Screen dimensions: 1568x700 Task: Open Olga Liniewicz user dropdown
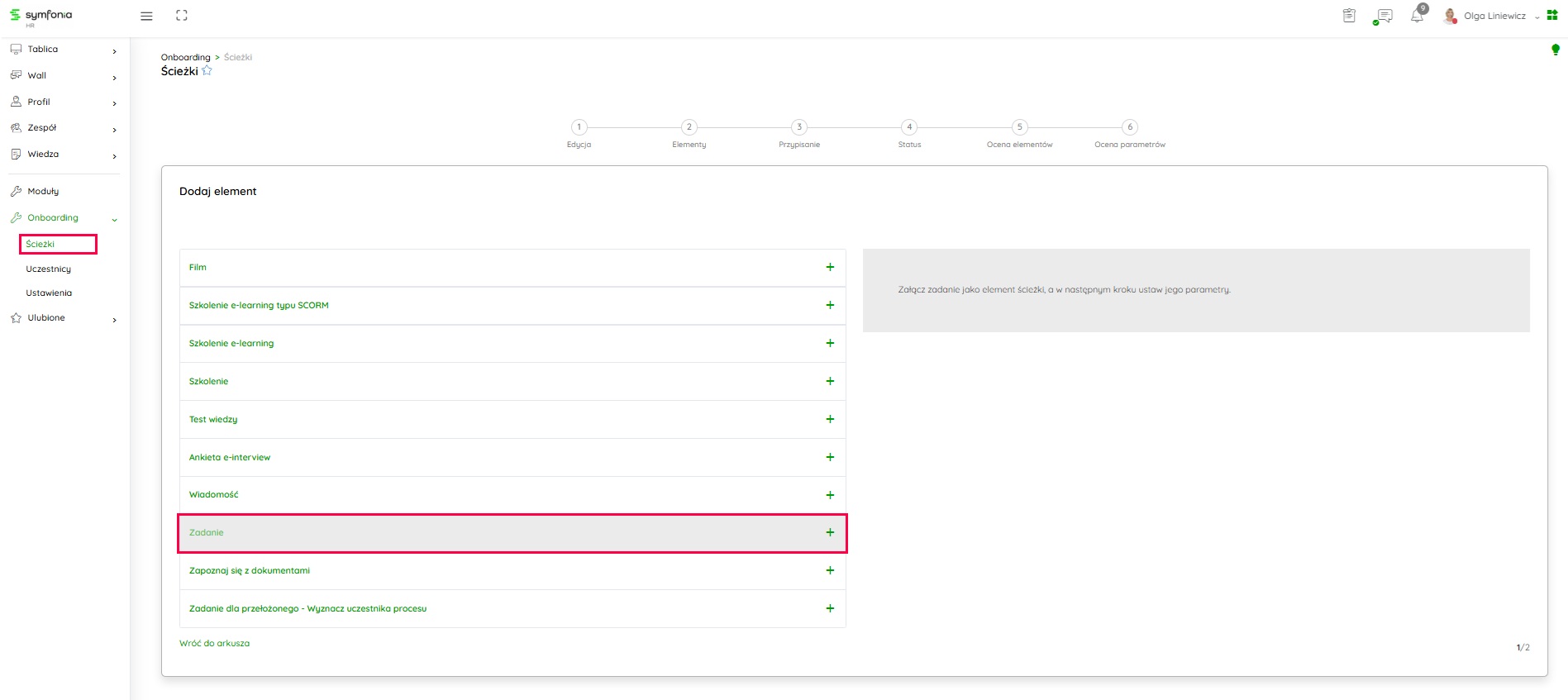[x=1494, y=16]
